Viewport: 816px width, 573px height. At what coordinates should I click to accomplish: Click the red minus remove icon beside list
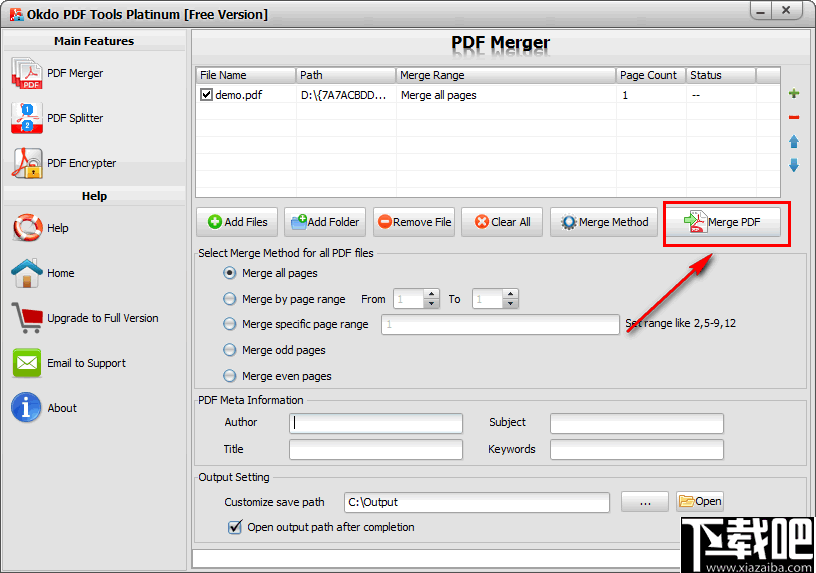(794, 118)
